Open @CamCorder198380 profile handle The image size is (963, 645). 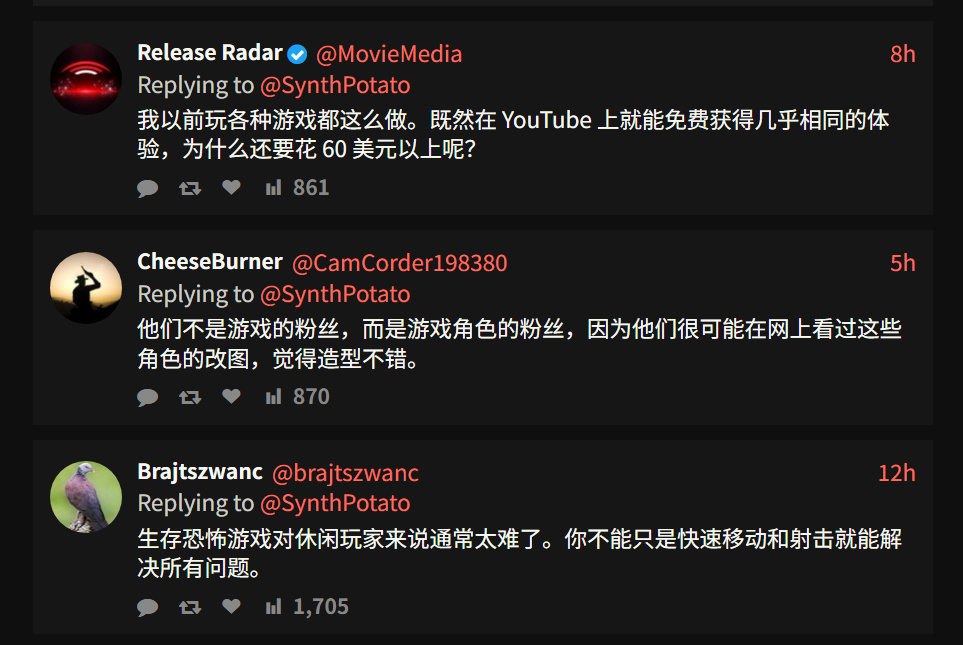(399, 263)
